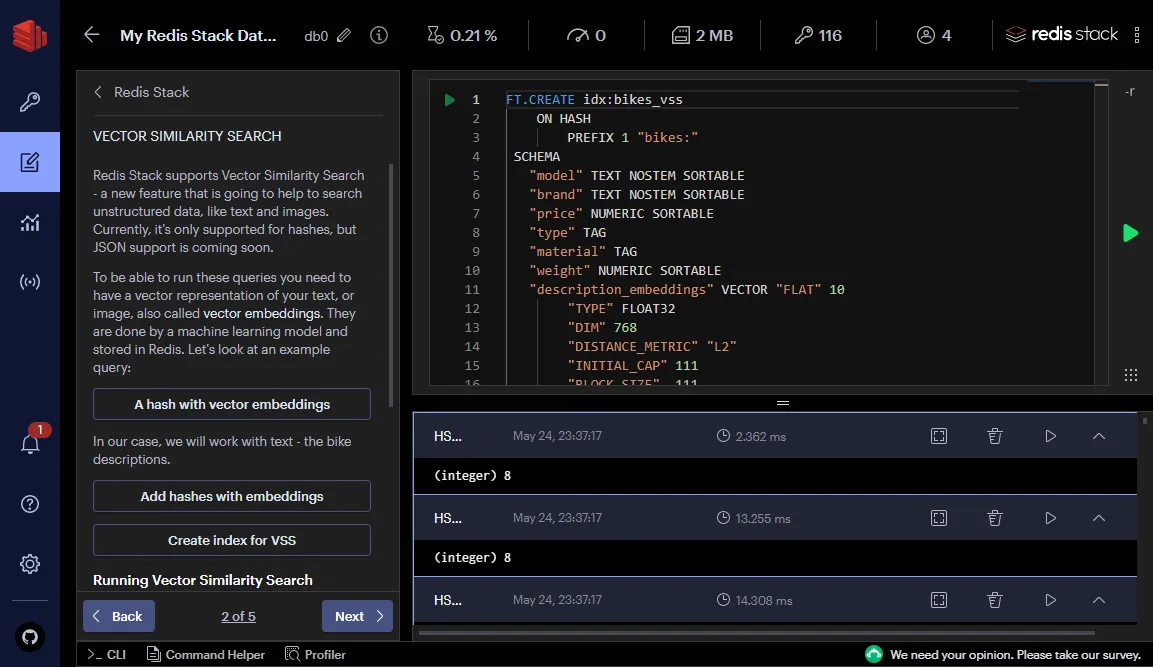Open notifications bell with badge

pyautogui.click(x=30, y=444)
